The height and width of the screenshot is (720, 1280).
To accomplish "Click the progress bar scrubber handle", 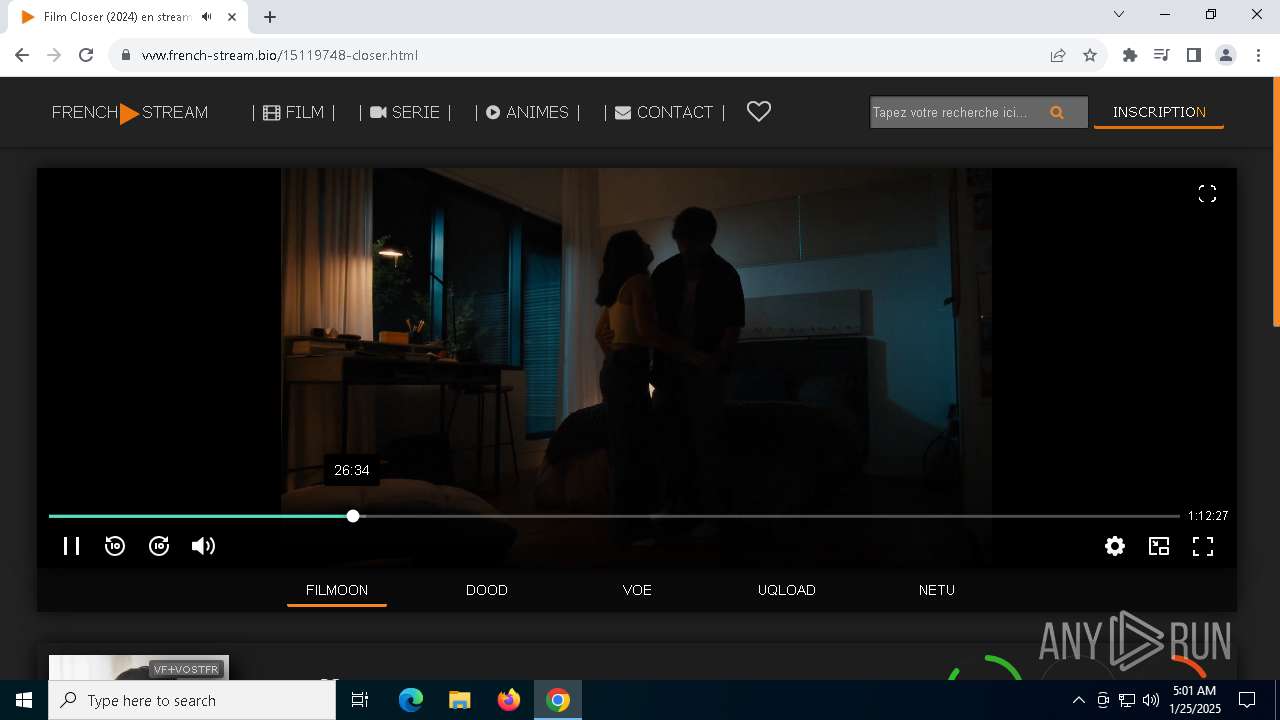I will (353, 516).
